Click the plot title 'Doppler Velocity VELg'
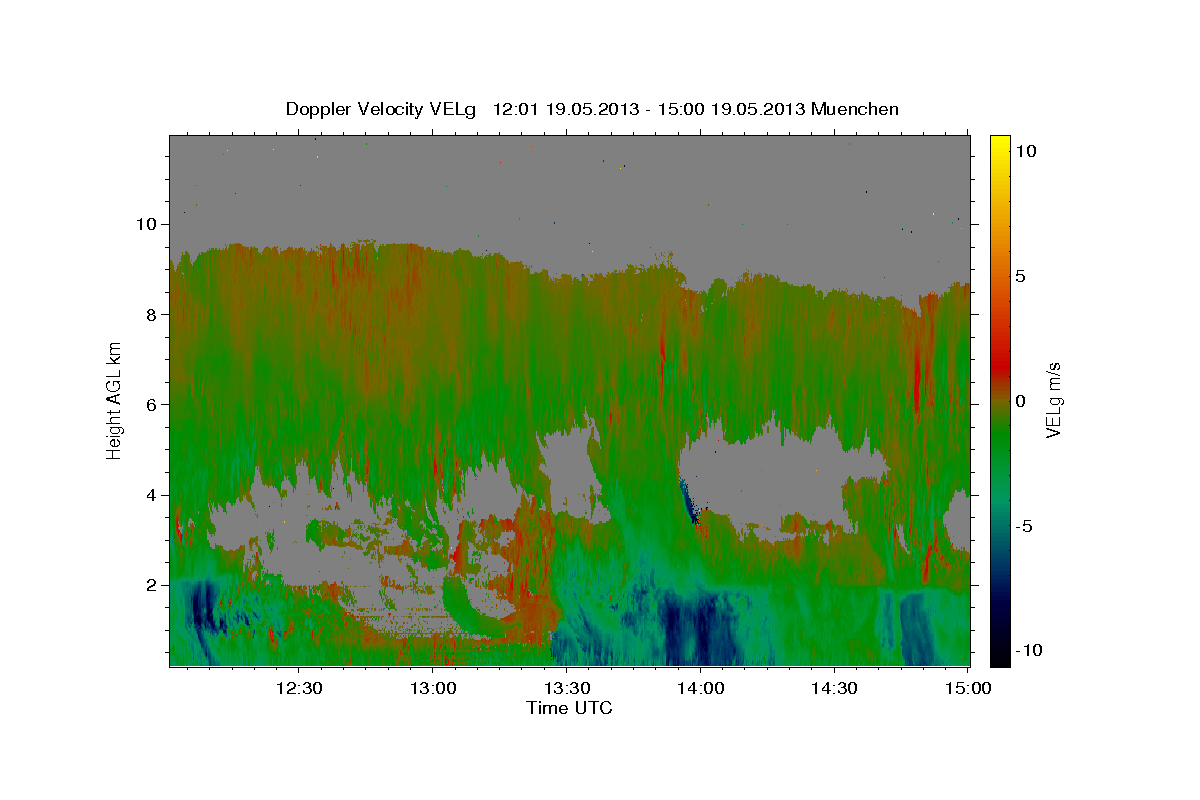Viewport: 1200px width, 800px height. (383, 109)
